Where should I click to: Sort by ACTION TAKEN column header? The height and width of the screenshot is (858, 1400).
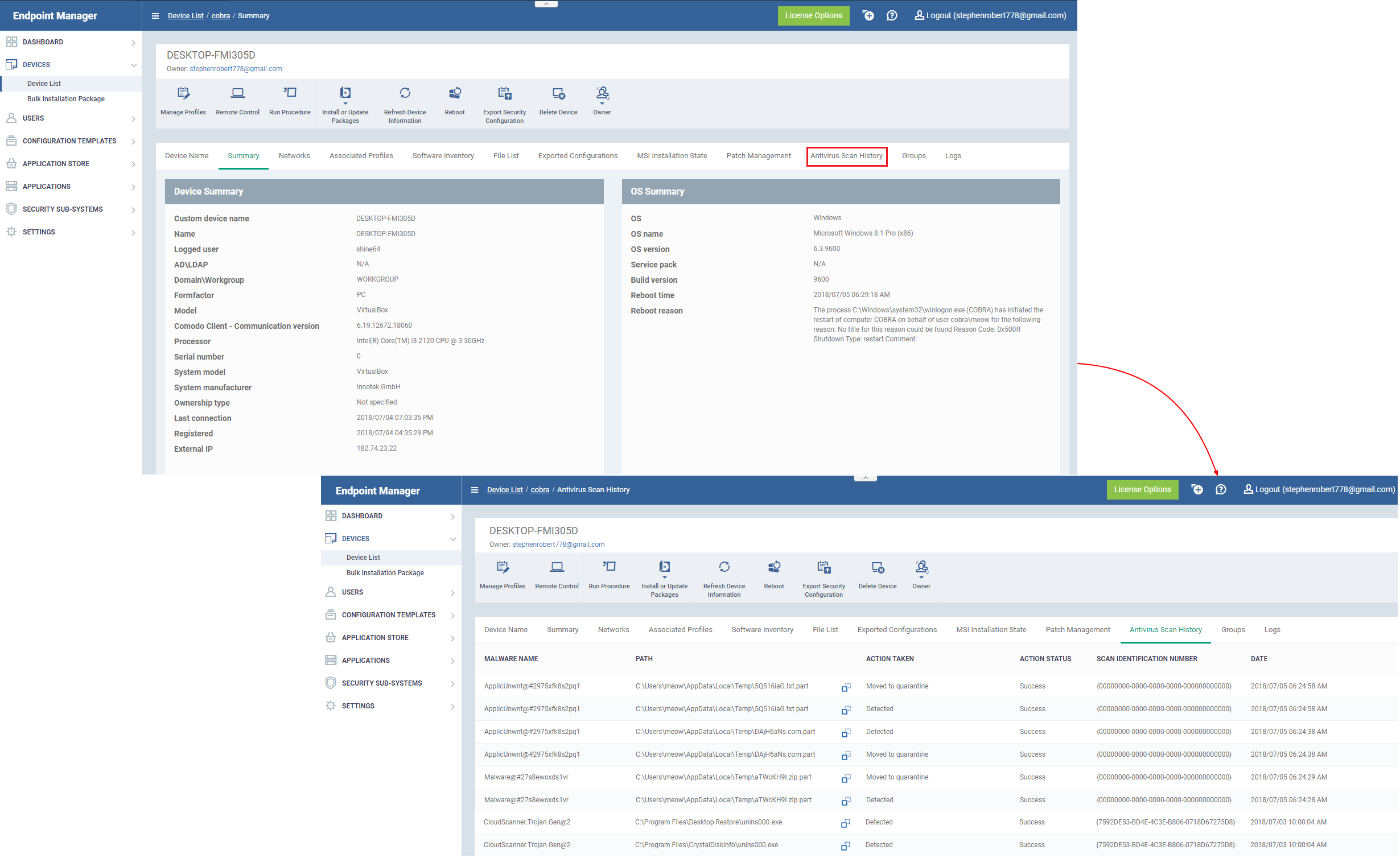(890, 659)
